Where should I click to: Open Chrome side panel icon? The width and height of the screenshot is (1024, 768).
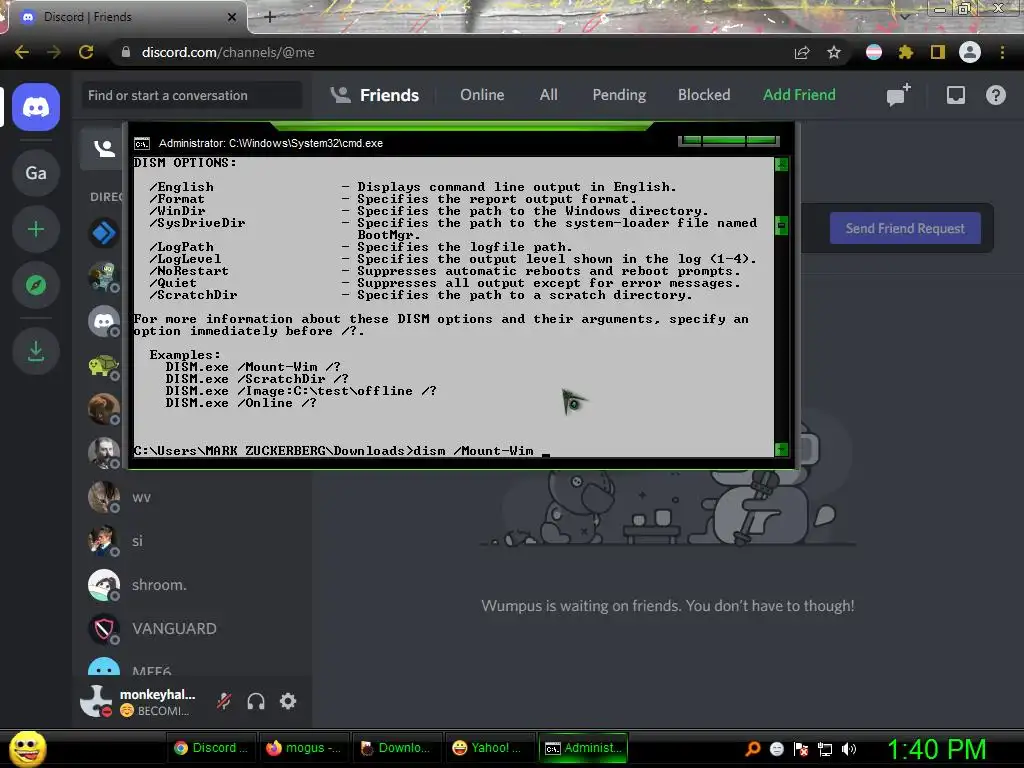(938, 52)
